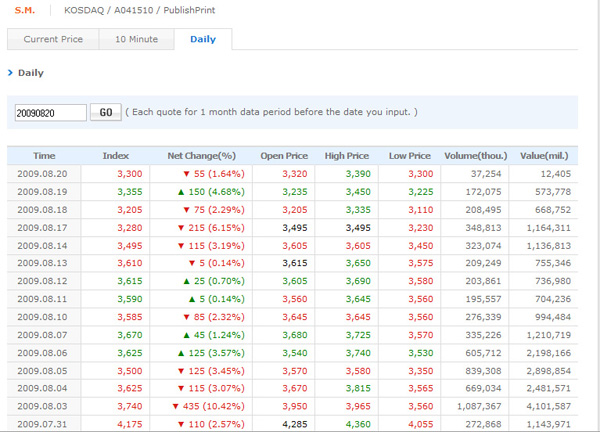
Task: Select the Daily tab
Action: pos(203,39)
